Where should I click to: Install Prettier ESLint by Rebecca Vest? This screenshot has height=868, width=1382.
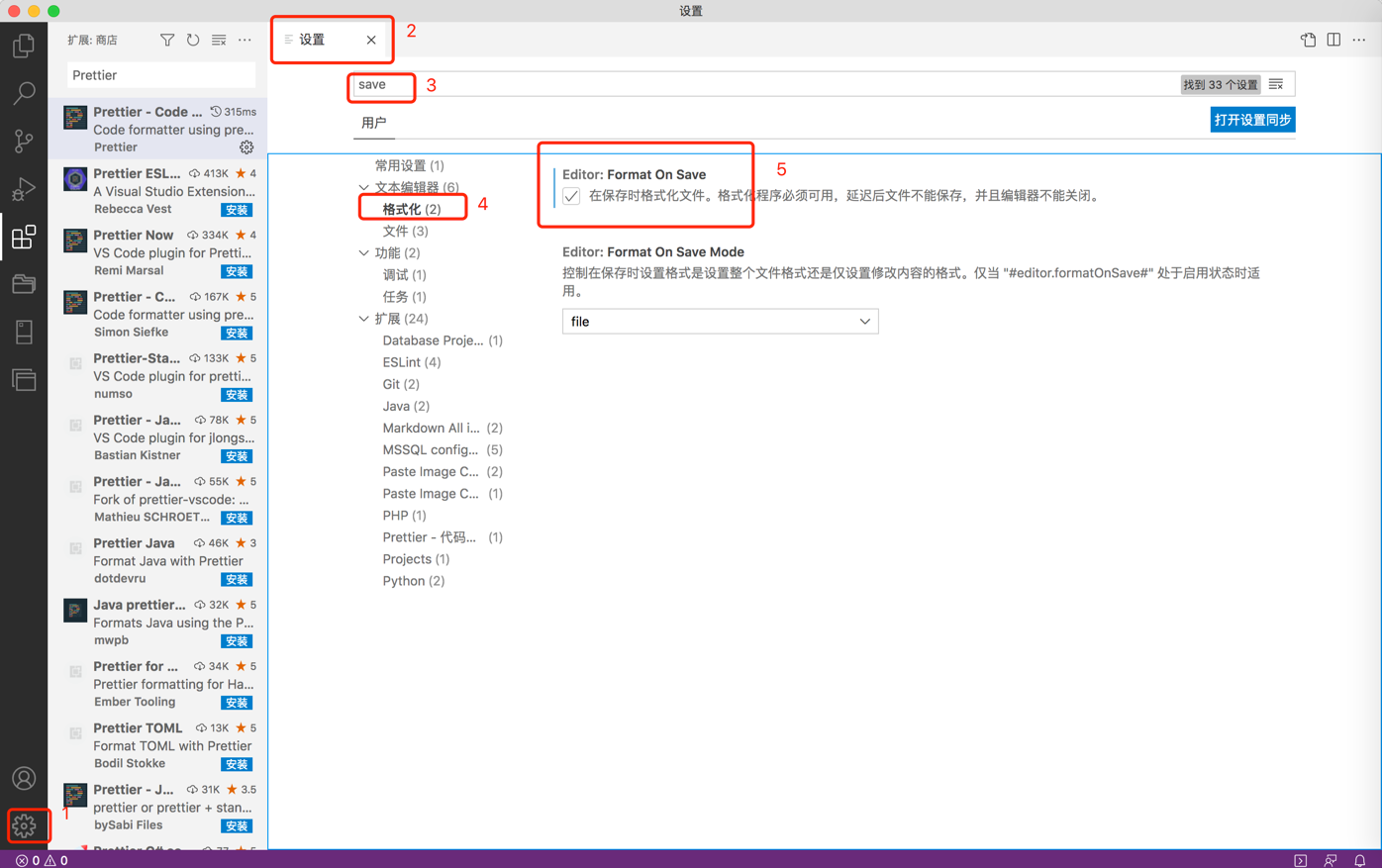coord(237,210)
